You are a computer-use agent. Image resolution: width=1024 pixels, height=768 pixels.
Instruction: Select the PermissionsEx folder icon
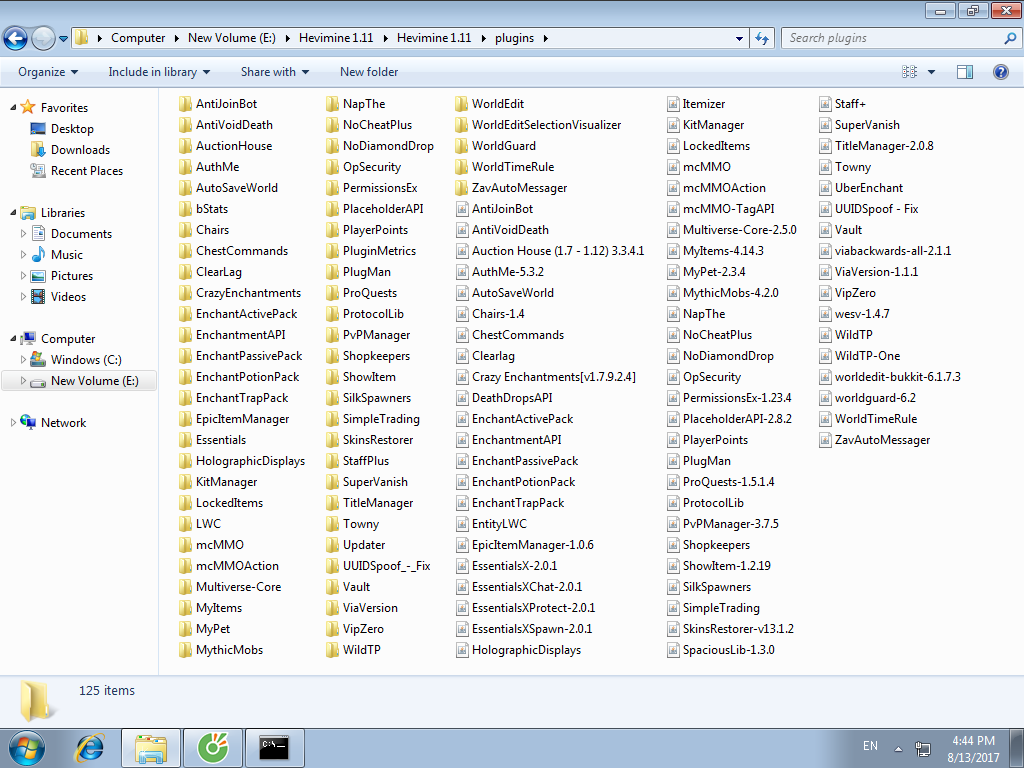[x=332, y=188]
